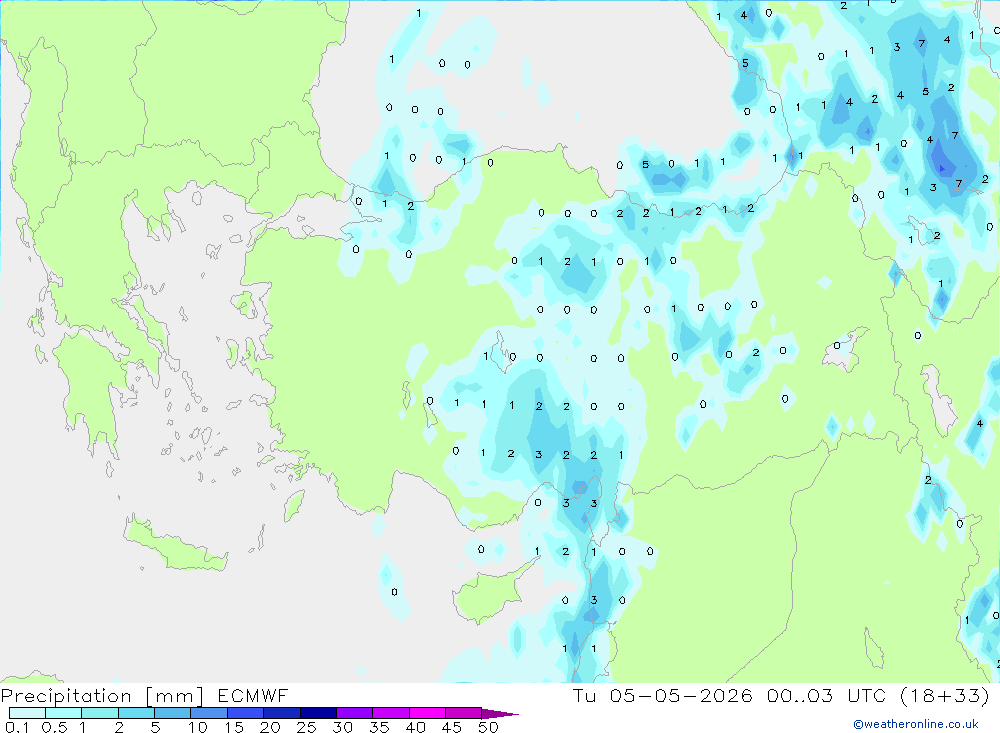Click the 'ECMWF' model label
The height and width of the screenshot is (733, 1000).
click(x=253, y=695)
